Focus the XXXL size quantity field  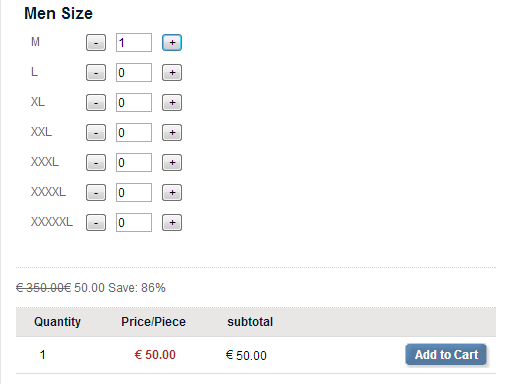point(134,163)
